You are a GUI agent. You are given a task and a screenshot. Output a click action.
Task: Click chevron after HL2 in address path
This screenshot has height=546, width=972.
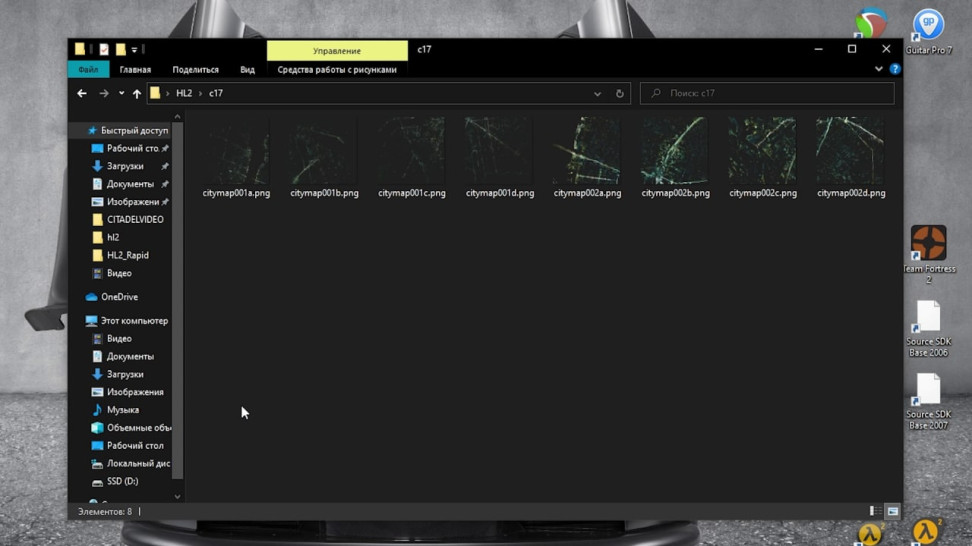click(x=200, y=94)
